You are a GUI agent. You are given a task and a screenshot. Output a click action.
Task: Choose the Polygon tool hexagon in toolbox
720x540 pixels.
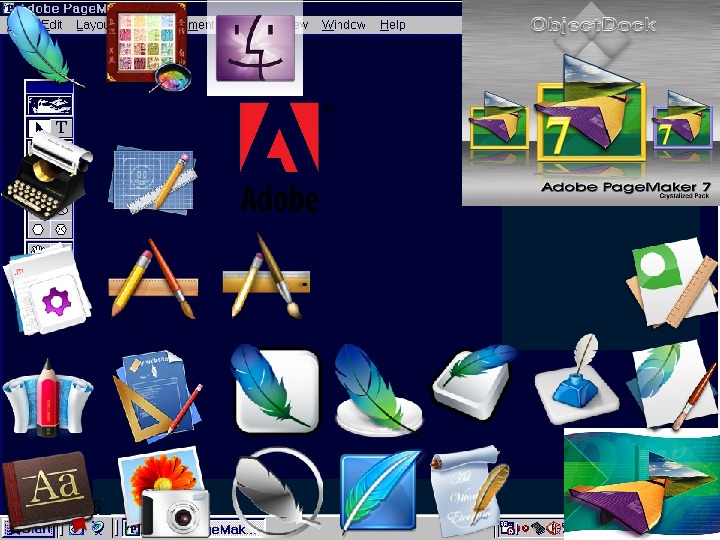38,229
